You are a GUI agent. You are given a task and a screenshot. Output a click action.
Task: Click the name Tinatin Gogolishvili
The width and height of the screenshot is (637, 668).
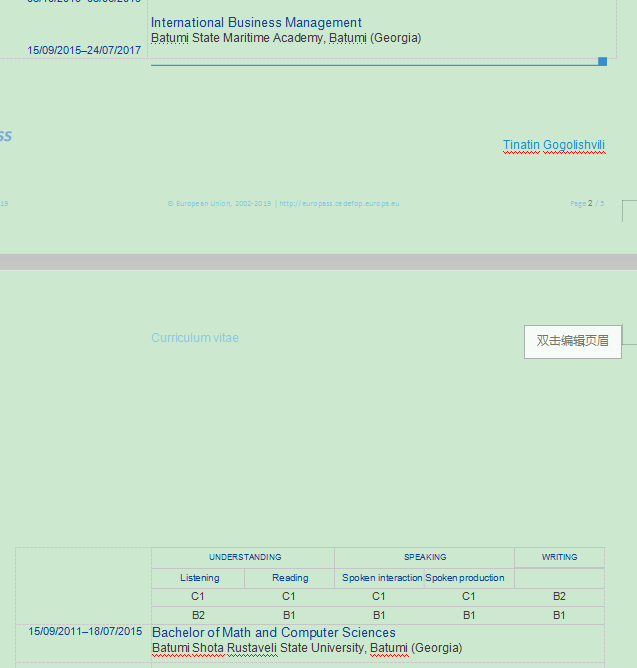[553, 145]
